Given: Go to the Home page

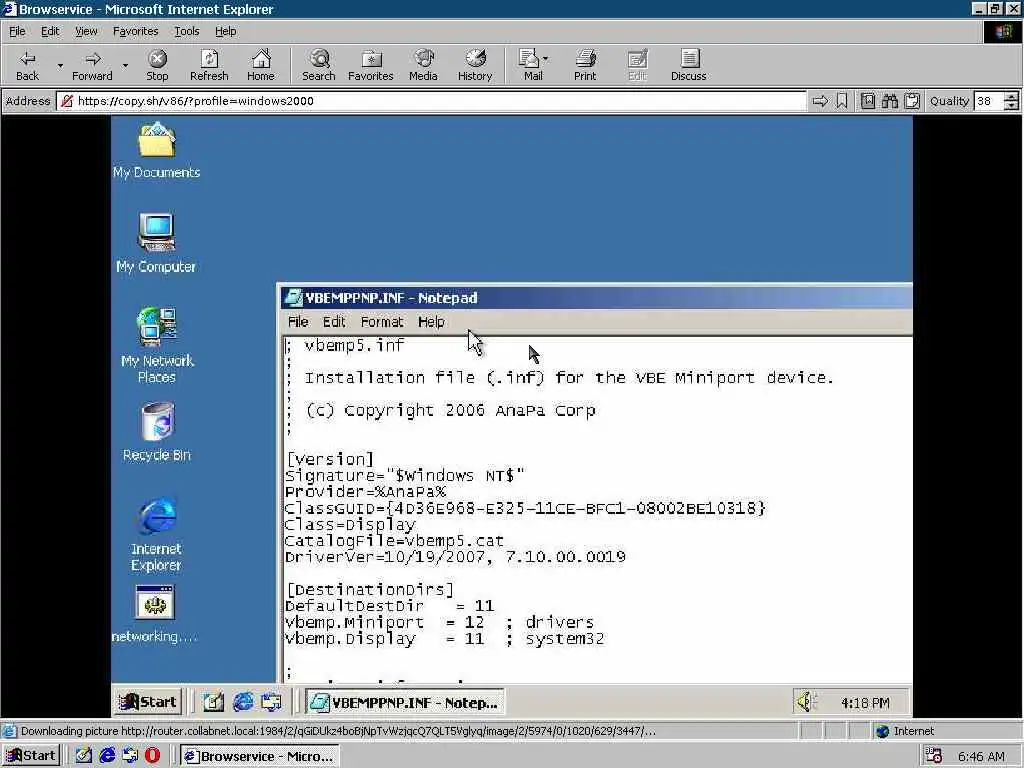Looking at the screenshot, I should (261, 65).
